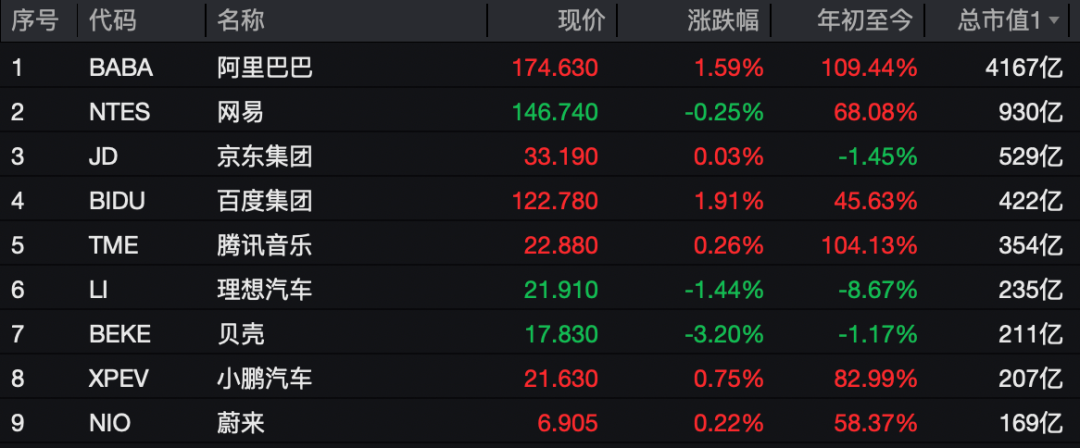The image size is (1080, 448).
Task: Click the 354亿 market cap
Action: click(1030, 245)
